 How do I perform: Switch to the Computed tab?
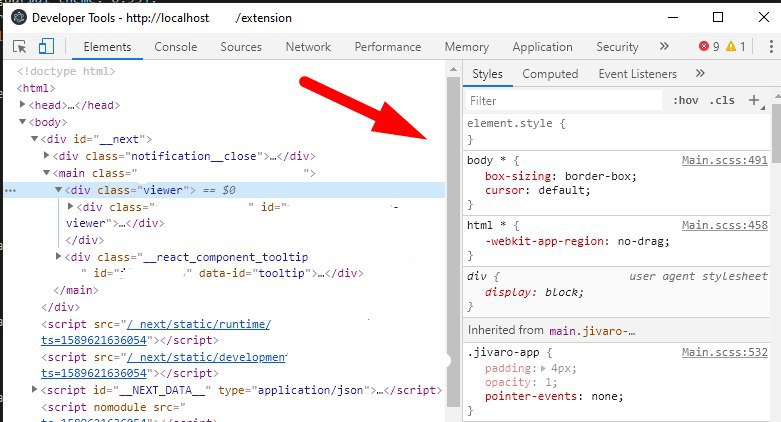coord(550,74)
